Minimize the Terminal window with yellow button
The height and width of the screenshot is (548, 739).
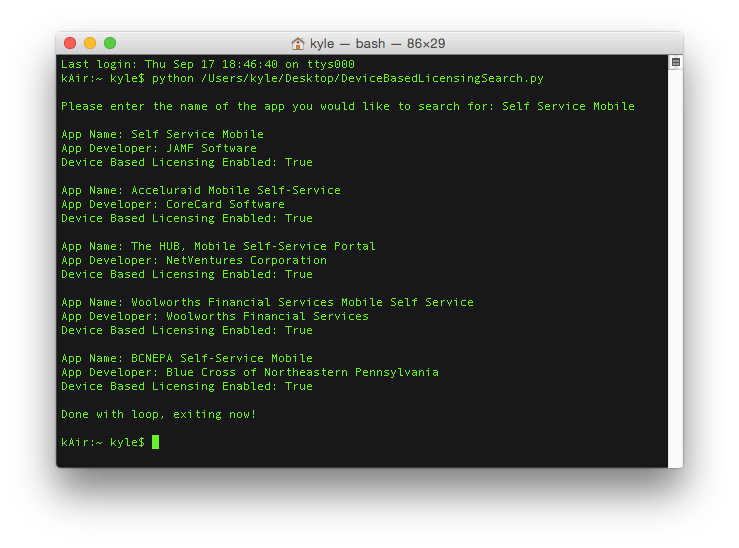tap(90, 43)
